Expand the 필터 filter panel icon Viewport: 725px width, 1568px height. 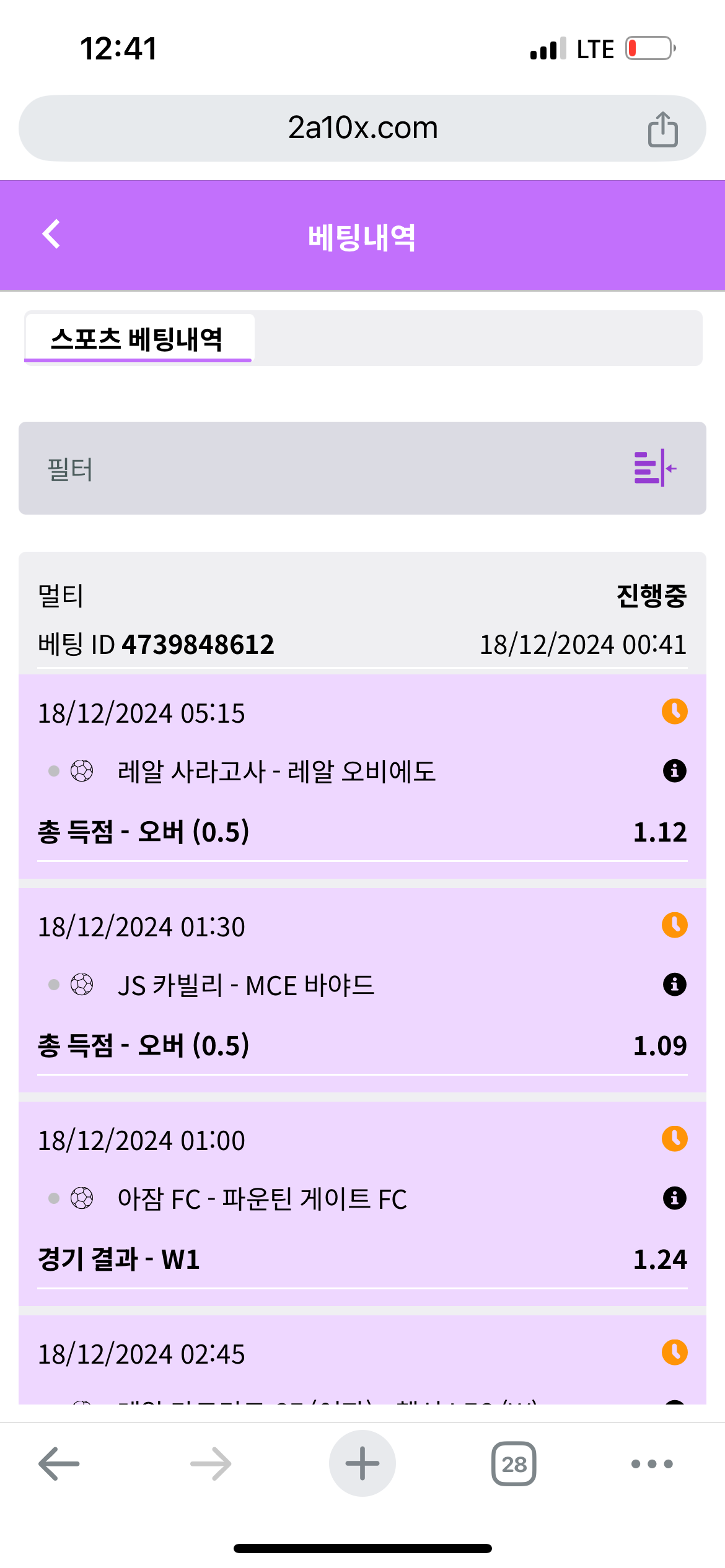click(655, 468)
